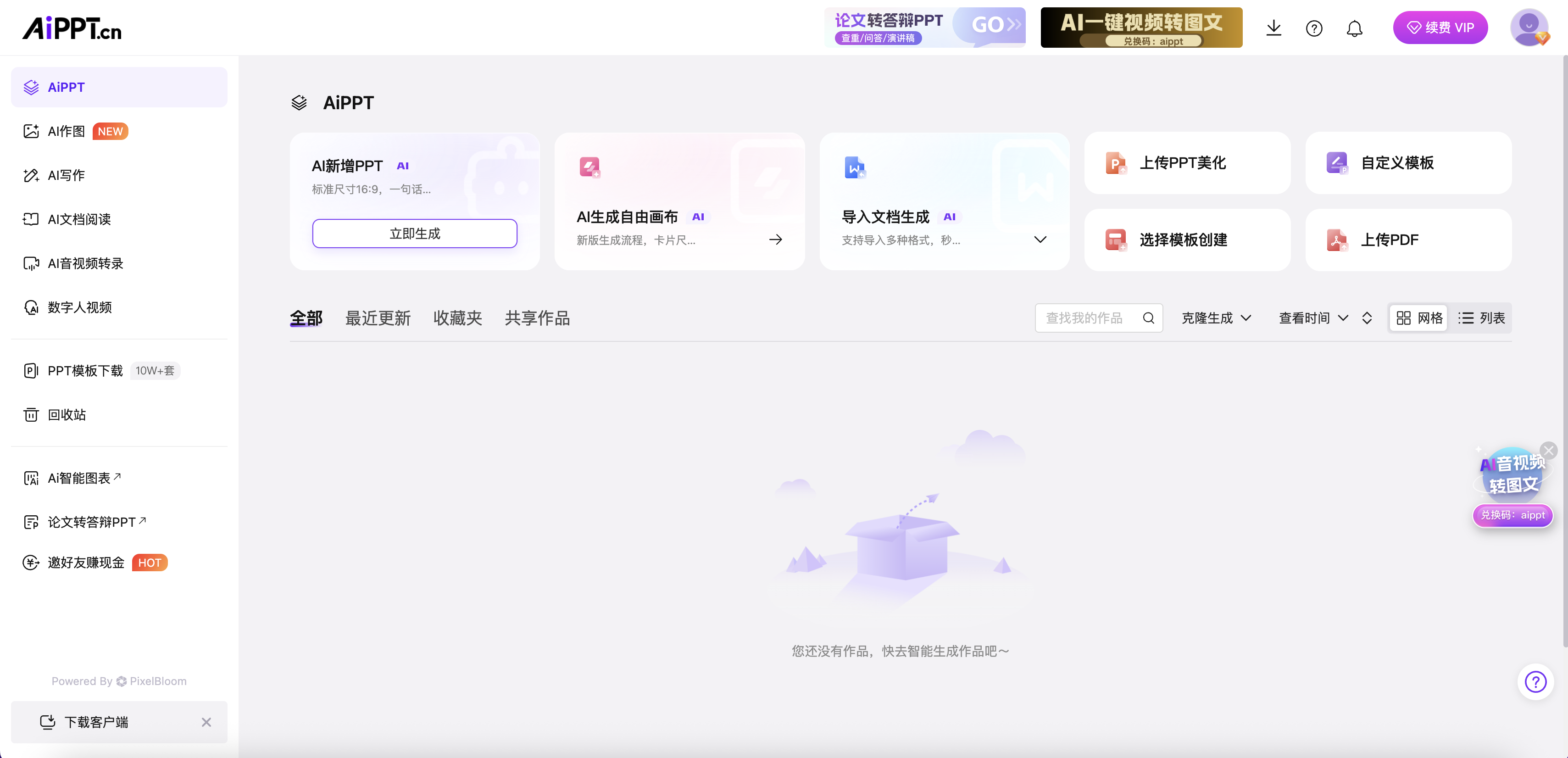Open the download client icon in the top bar
This screenshot has height=758, width=1568.
point(1273,28)
